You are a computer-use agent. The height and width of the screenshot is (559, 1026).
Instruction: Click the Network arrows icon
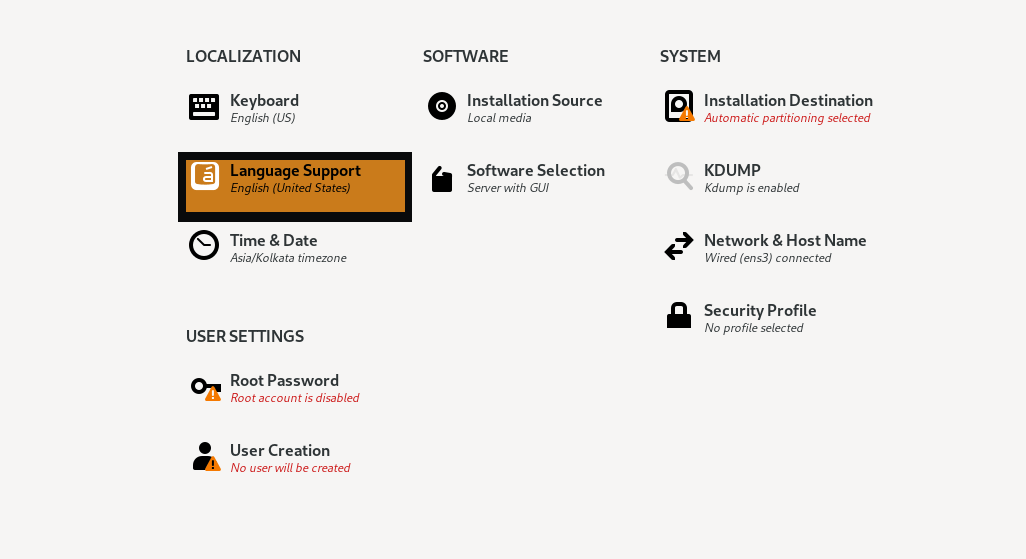679,246
